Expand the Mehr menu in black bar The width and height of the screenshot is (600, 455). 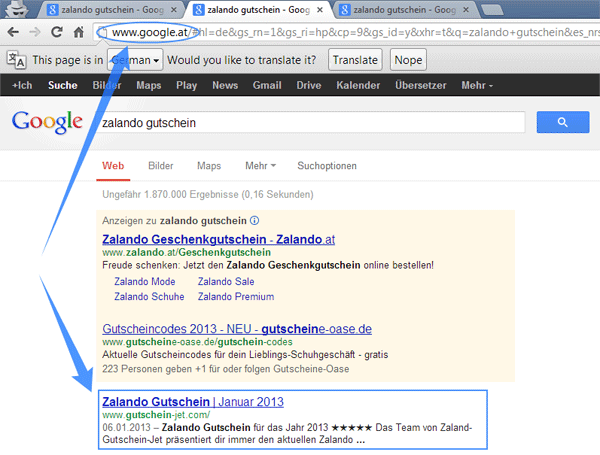pyautogui.click(x=476, y=86)
